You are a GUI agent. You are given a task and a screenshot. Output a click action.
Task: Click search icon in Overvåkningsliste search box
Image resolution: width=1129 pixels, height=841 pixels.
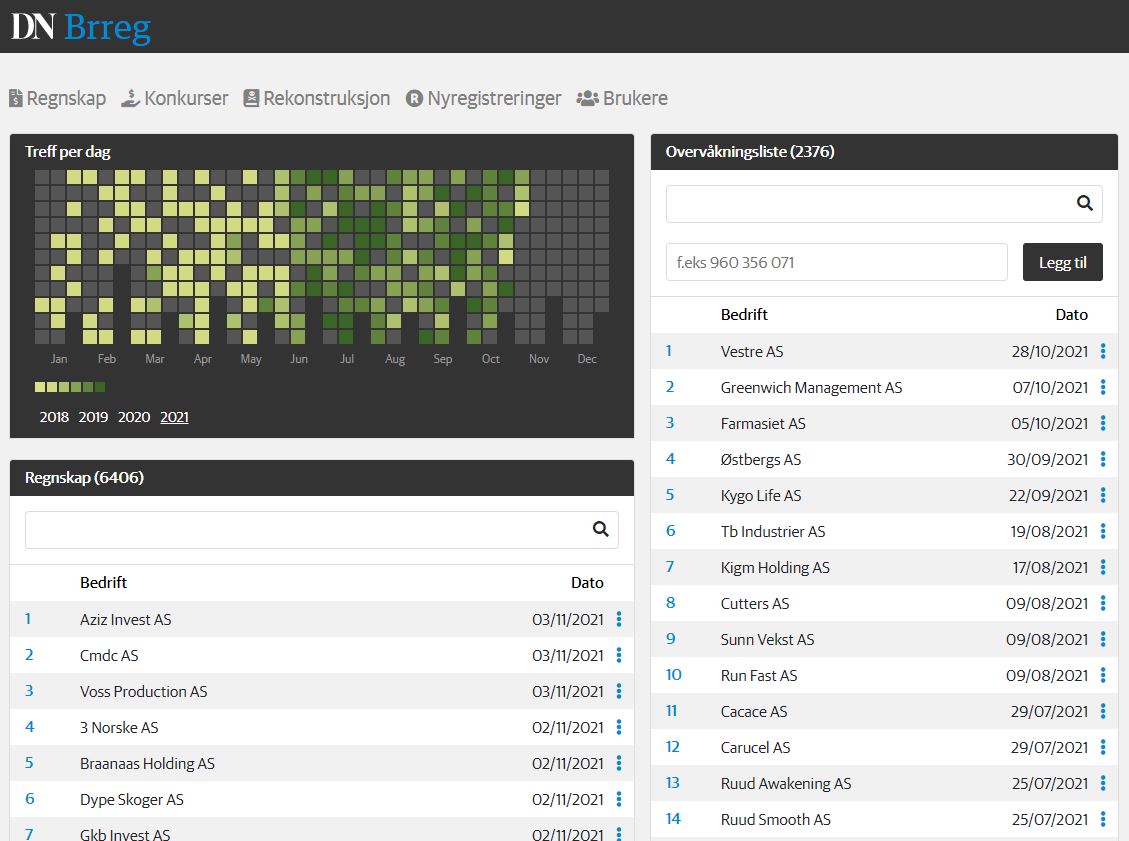click(x=1084, y=204)
